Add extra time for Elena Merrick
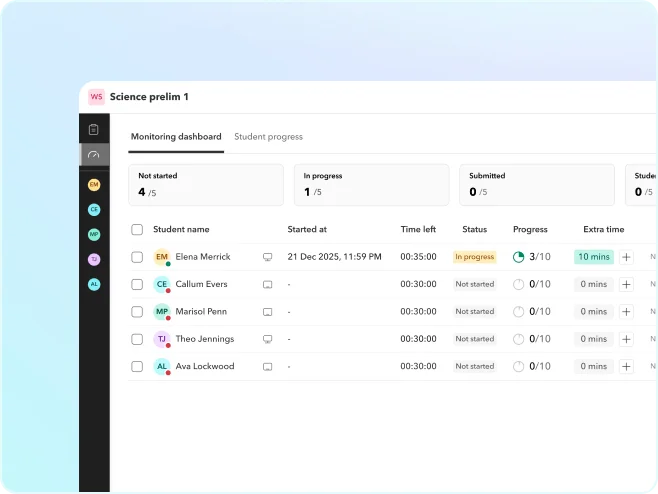658x494 pixels. pyautogui.click(x=626, y=257)
